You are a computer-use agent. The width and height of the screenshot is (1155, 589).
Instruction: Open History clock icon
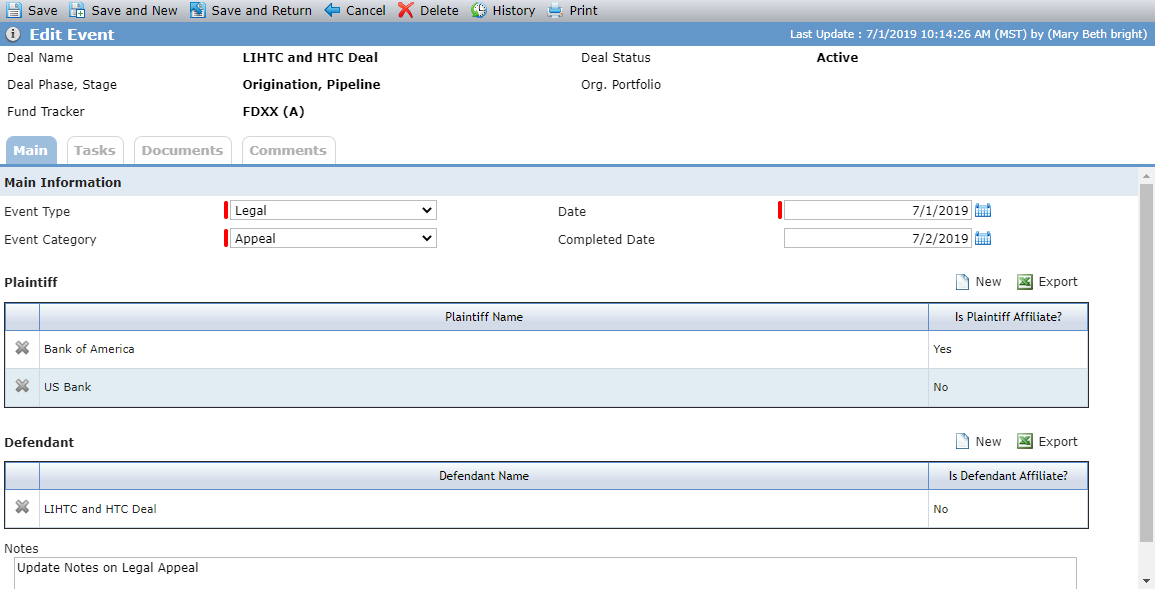pos(479,10)
